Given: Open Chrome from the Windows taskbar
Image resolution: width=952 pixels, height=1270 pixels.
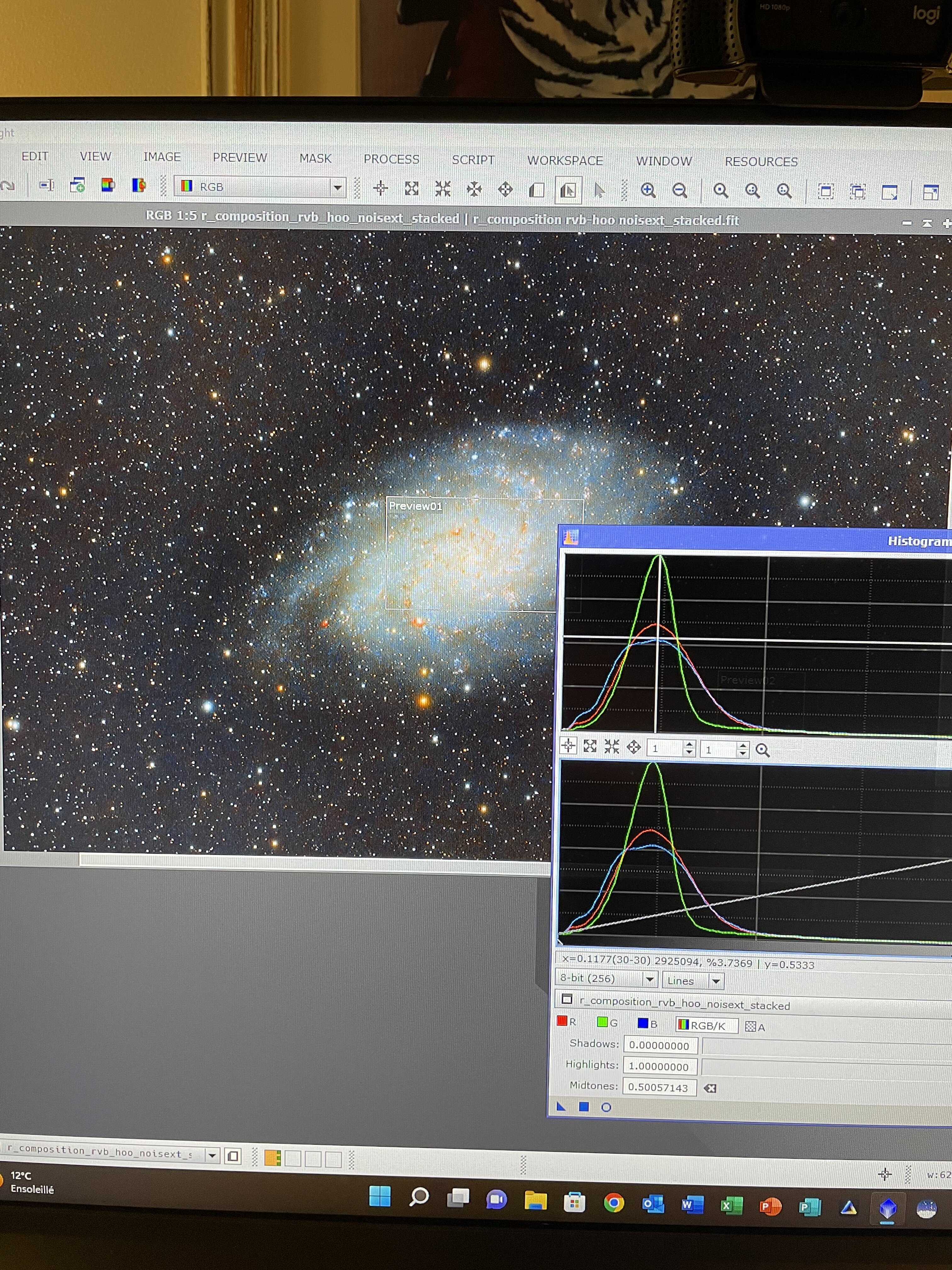Looking at the screenshot, I should 614,1202.
